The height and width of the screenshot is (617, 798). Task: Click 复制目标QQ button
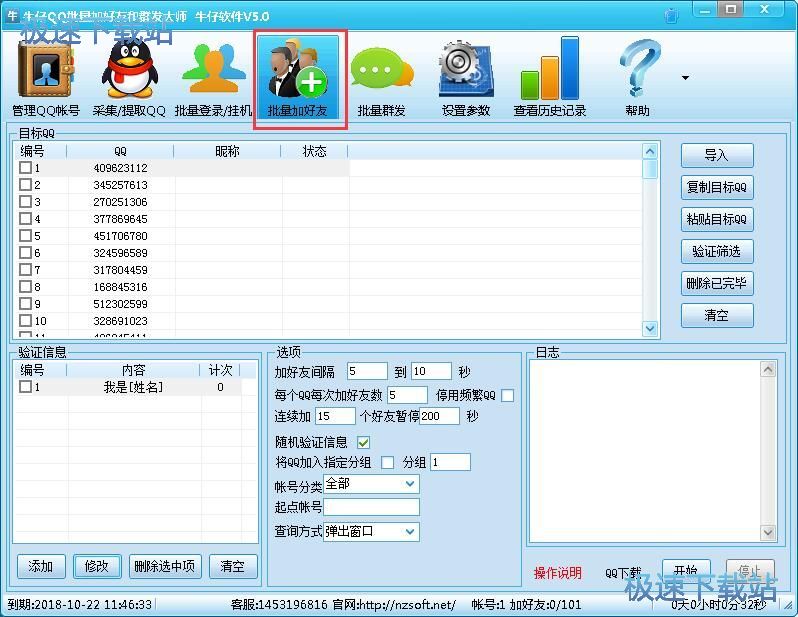717,187
